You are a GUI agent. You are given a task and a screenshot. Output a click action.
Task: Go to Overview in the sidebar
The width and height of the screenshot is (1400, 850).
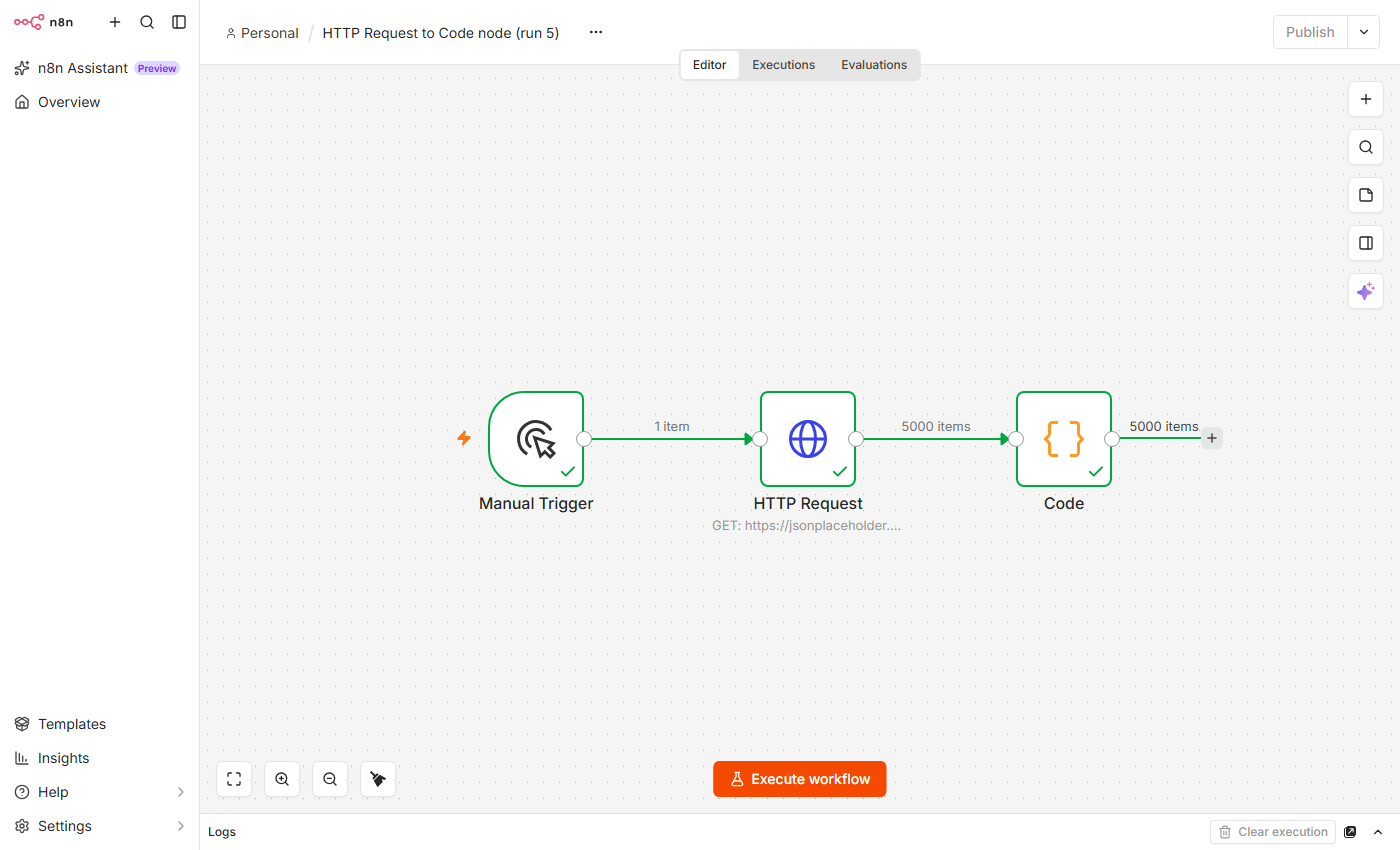tap(100, 102)
